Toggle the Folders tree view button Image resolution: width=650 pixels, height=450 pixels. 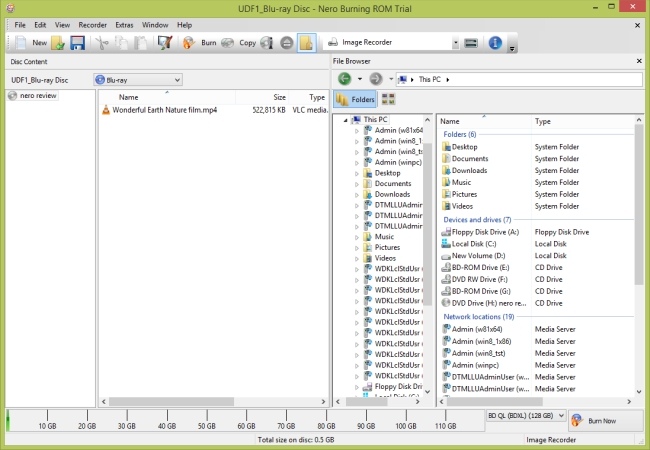click(x=355, y=99)
